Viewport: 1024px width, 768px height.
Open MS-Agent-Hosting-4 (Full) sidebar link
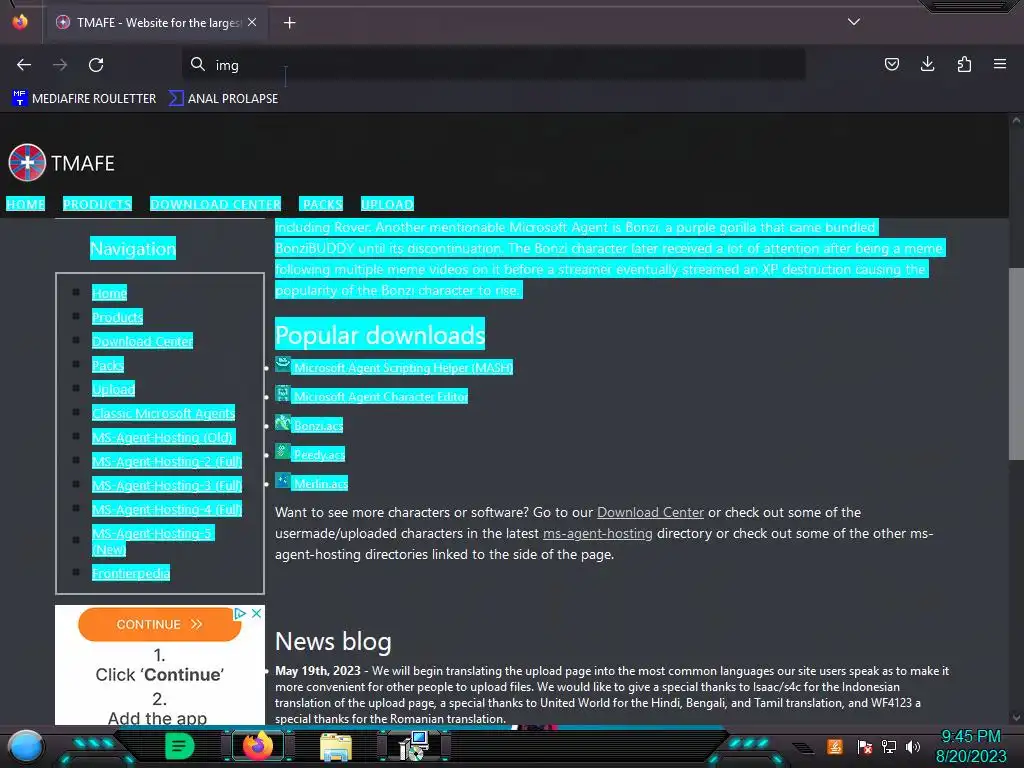pyautogui.click(x=167, y=510)
